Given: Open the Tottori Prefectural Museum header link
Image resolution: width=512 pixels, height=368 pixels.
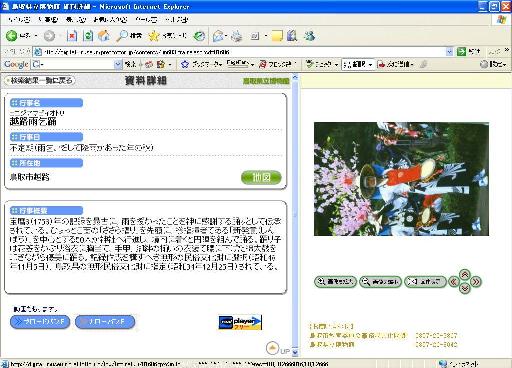Looking at the screenshot, I should pos(266,81).
